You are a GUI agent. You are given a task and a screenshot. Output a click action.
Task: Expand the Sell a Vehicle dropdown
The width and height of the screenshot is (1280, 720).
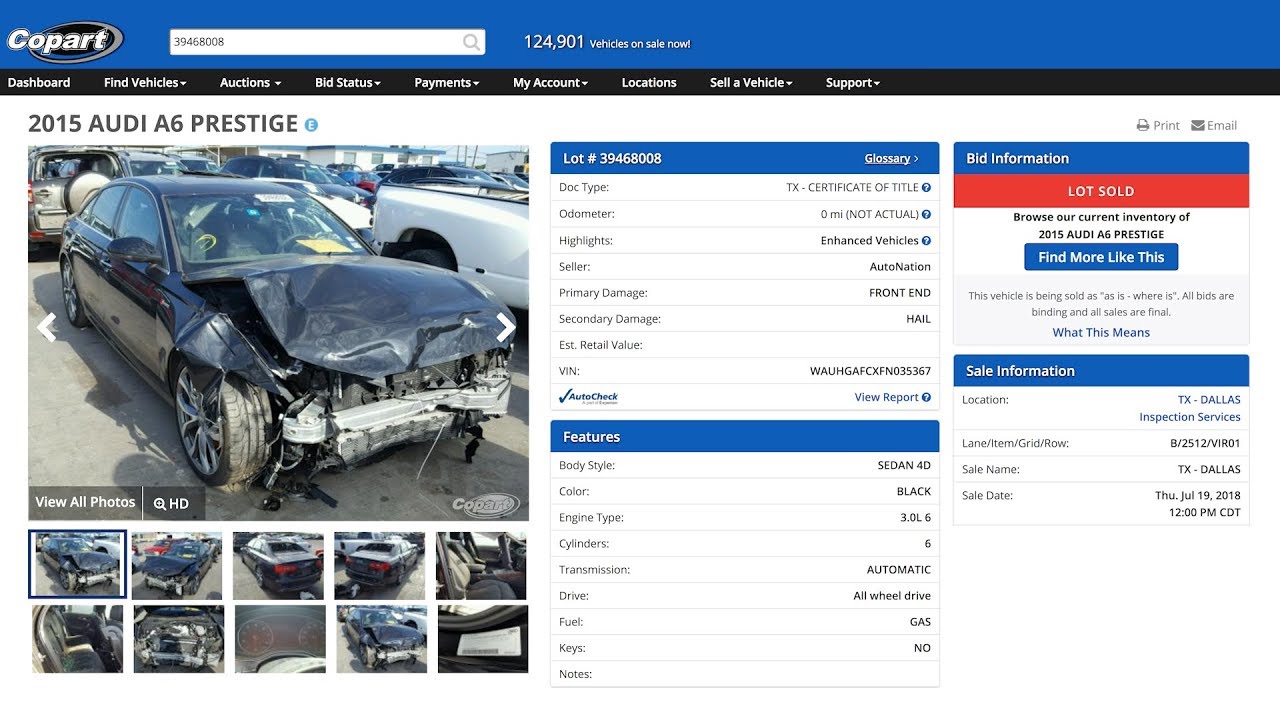[x=751, y=83]
